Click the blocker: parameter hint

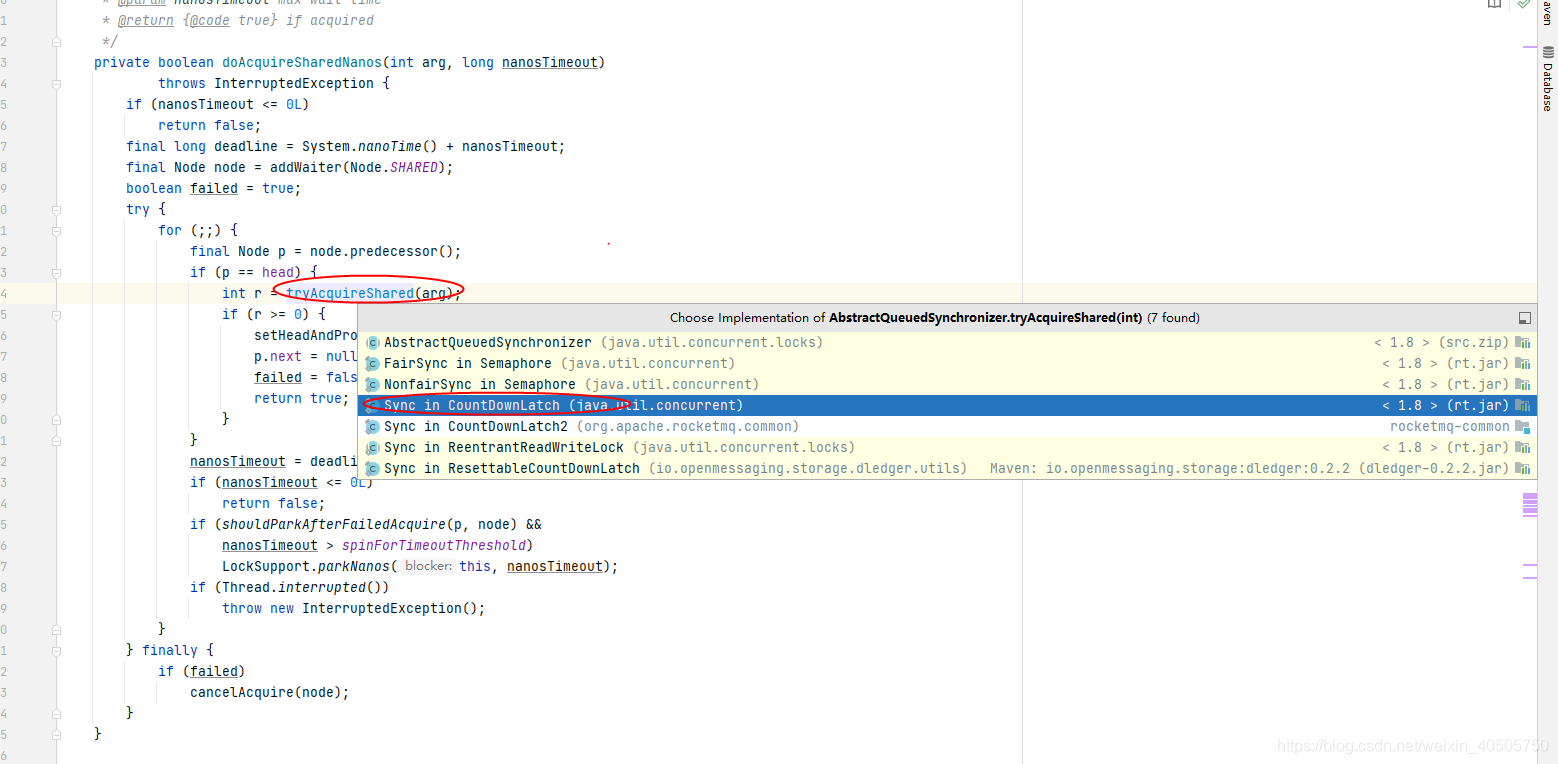(x=429, y=567)
